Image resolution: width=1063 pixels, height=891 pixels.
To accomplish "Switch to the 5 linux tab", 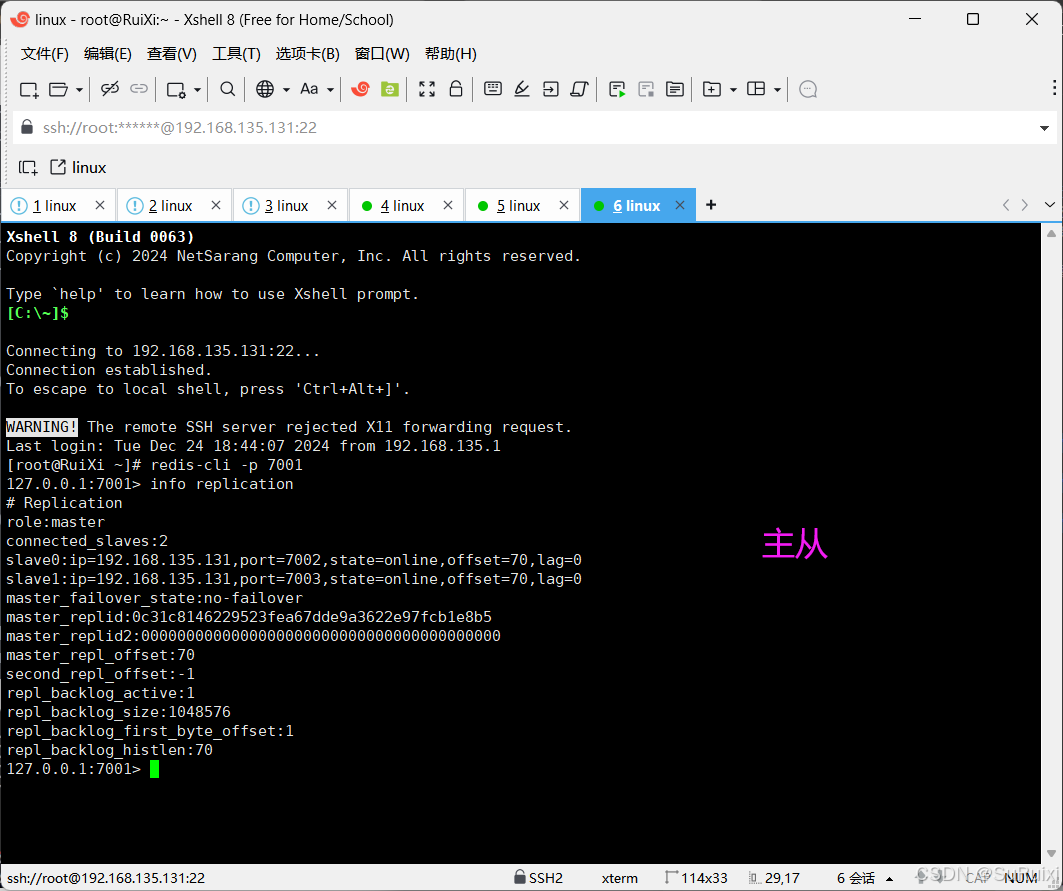I will [x=518, y=205].
